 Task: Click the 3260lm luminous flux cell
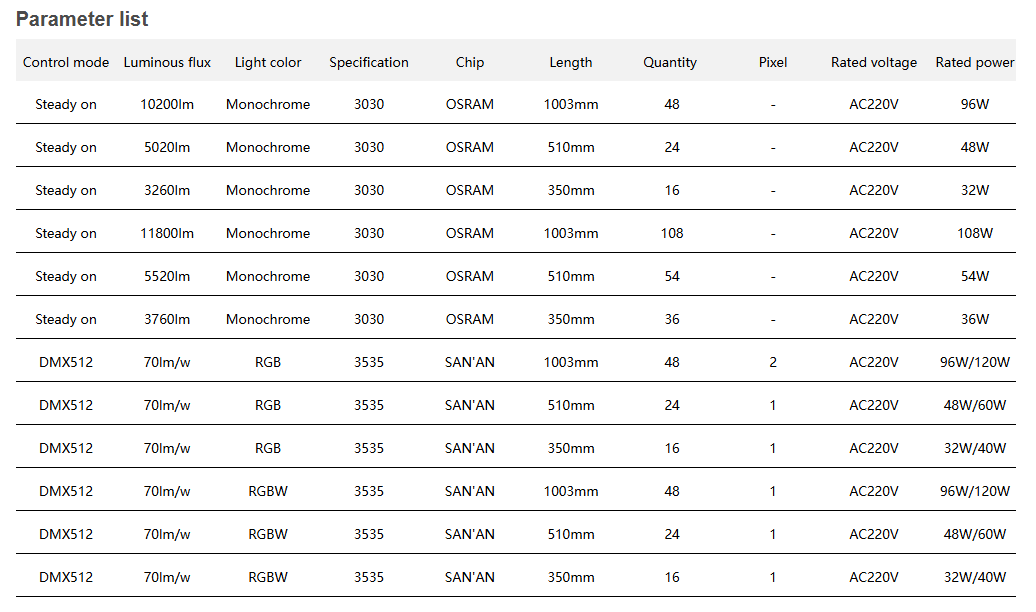[167, 190]
